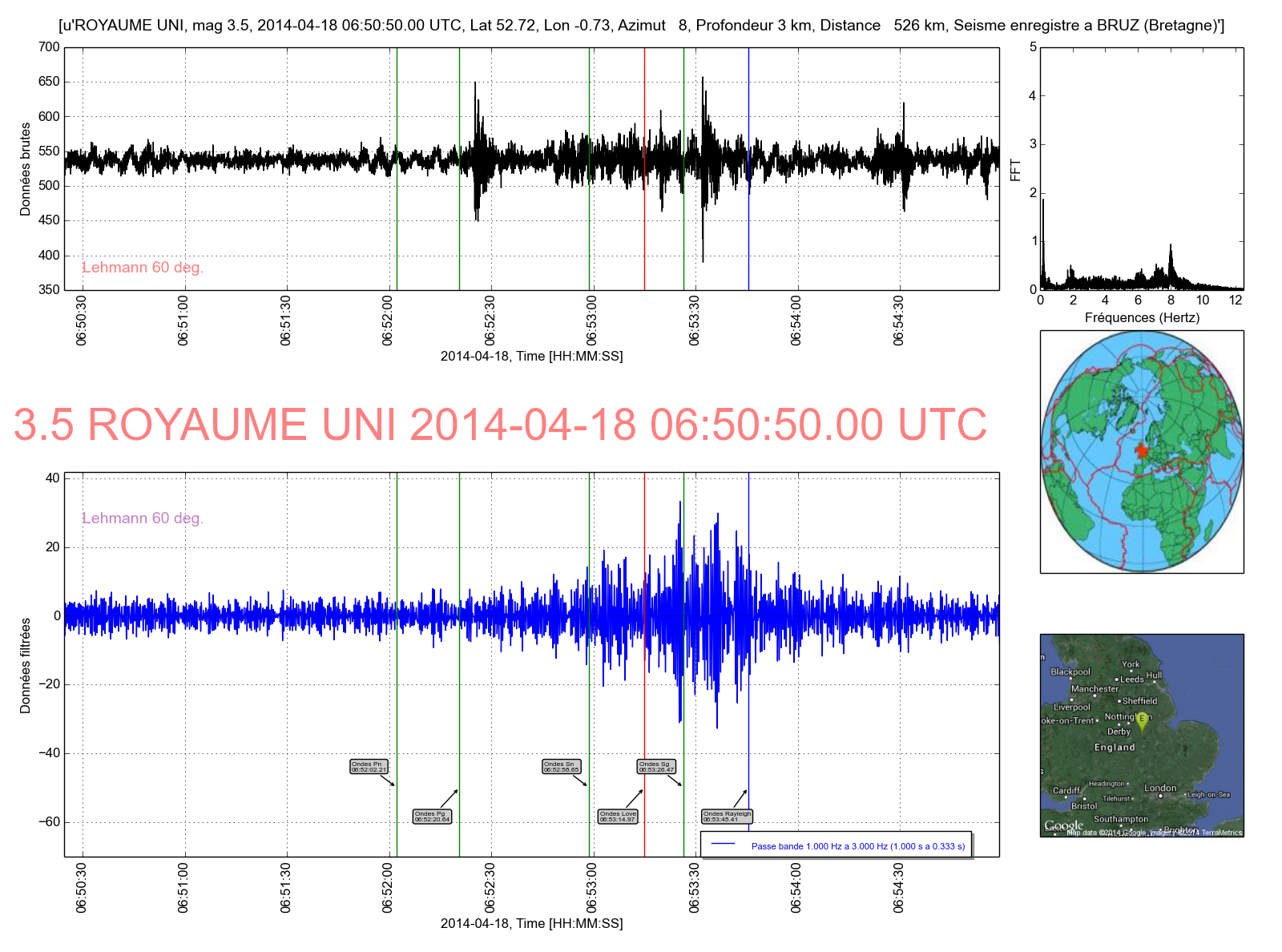Click London on the England map

click(x=1159, y=788)
